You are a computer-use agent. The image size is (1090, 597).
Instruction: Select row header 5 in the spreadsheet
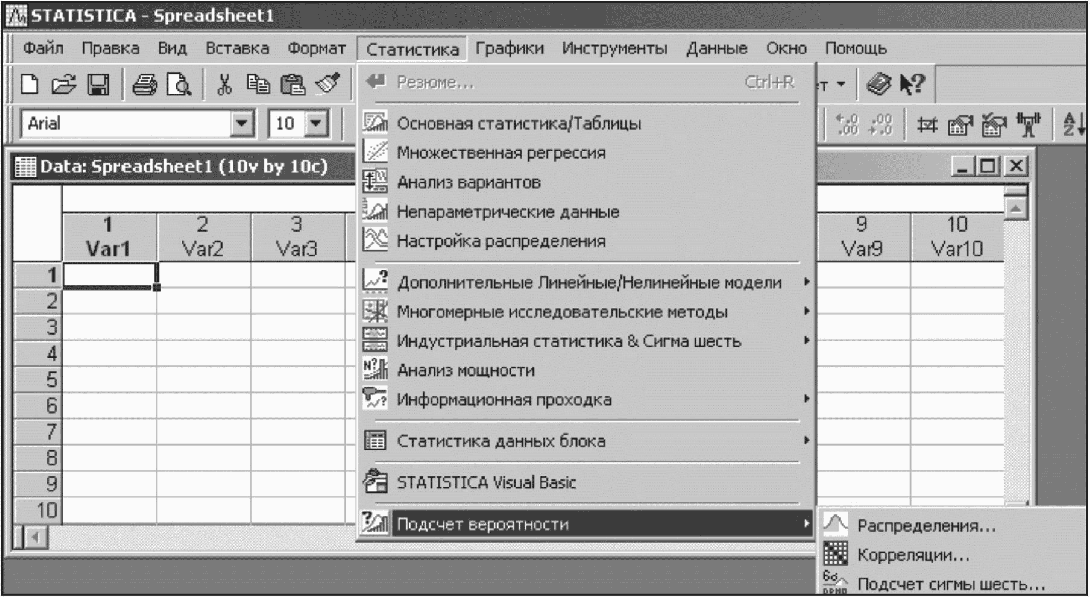click(38, 380)
